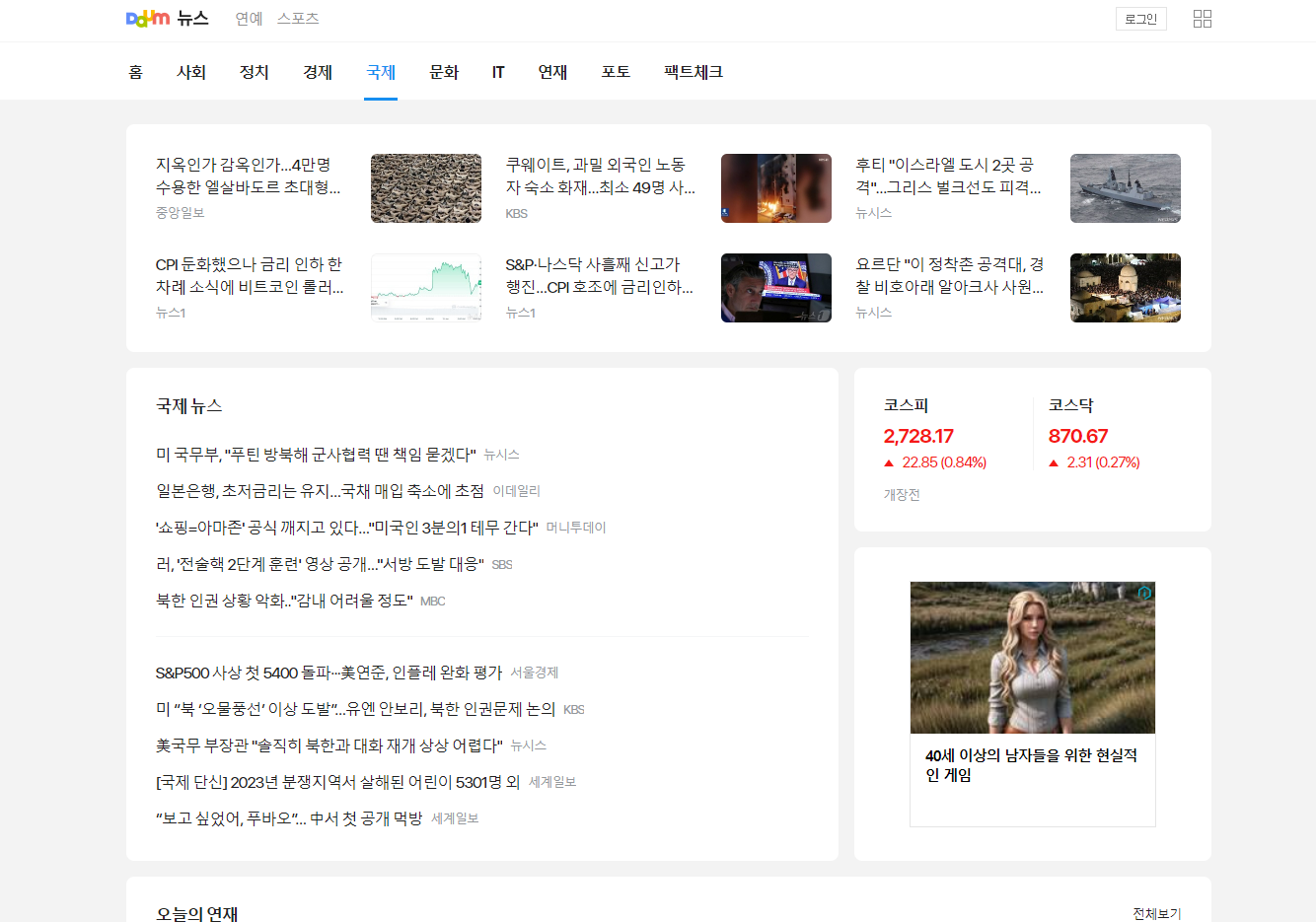The height and width of the screenshot is (922, 1316).
Task: Open the Al-Aqsa night crowd thumbnail
Action: click(1126, 288)
